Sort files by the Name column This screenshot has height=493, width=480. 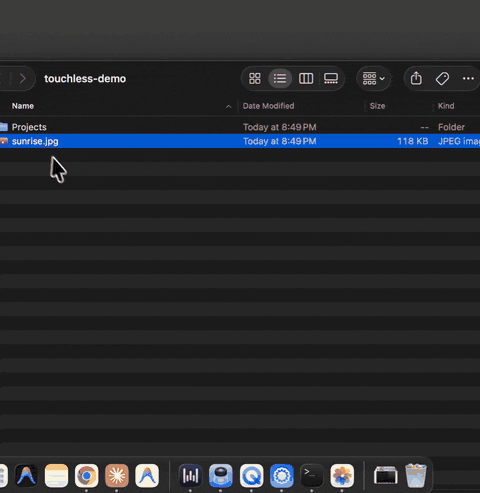click(x=23, y=106)
